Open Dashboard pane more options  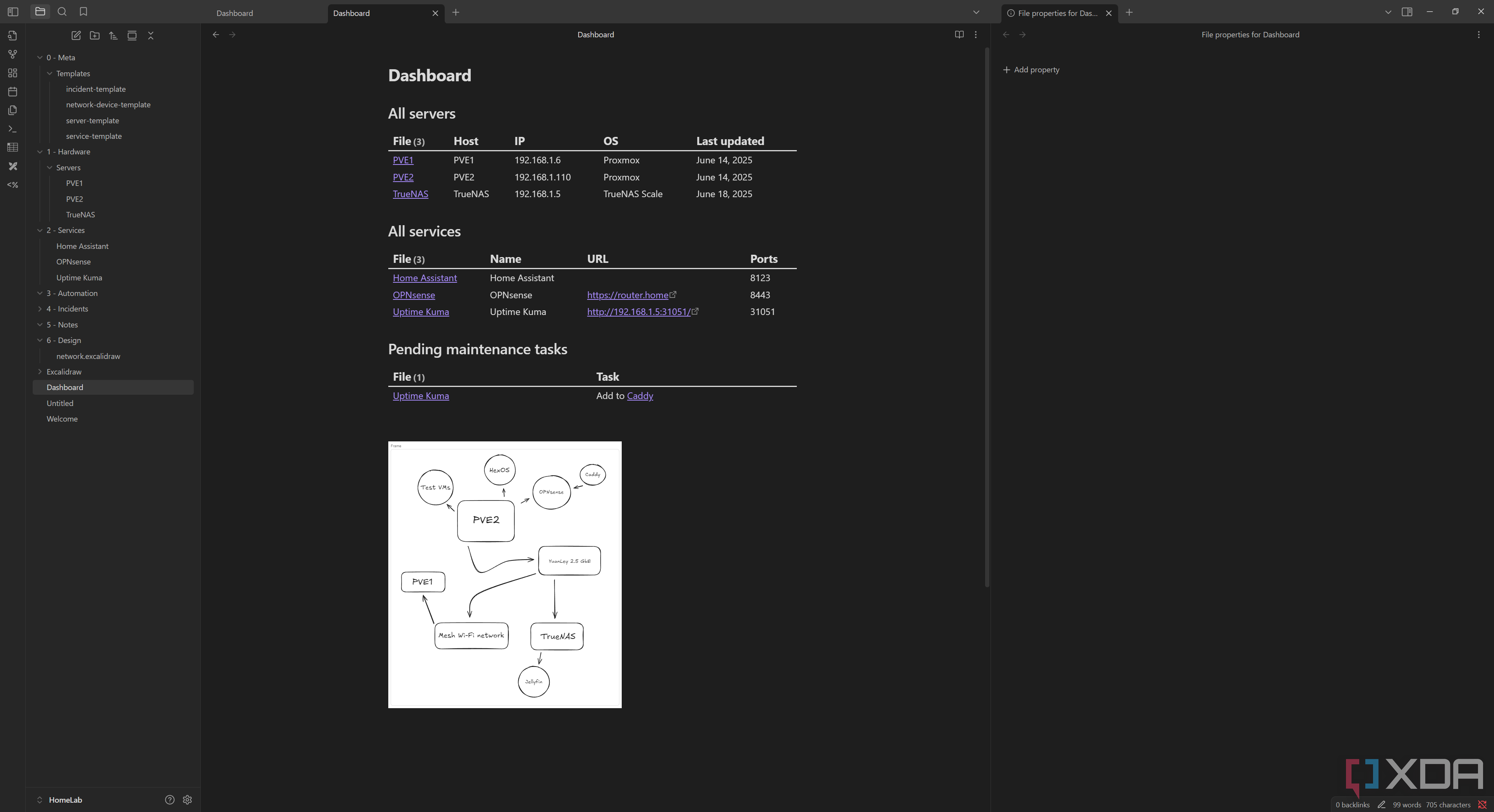pos(975,35)
